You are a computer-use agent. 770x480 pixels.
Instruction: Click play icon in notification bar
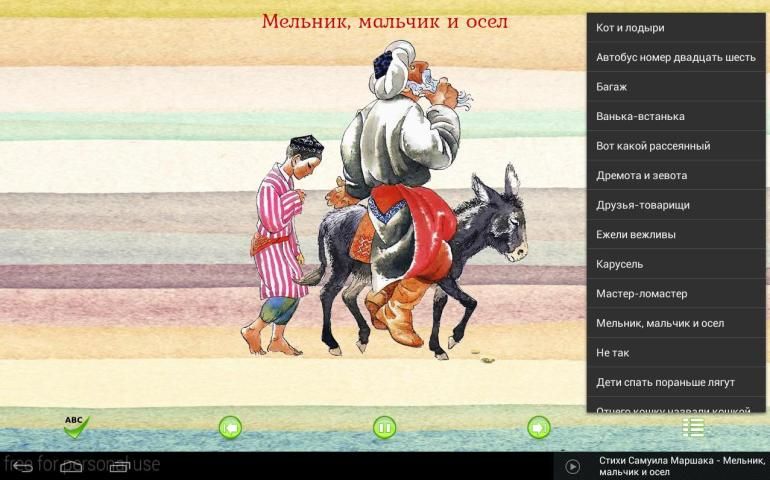(573, 466)
